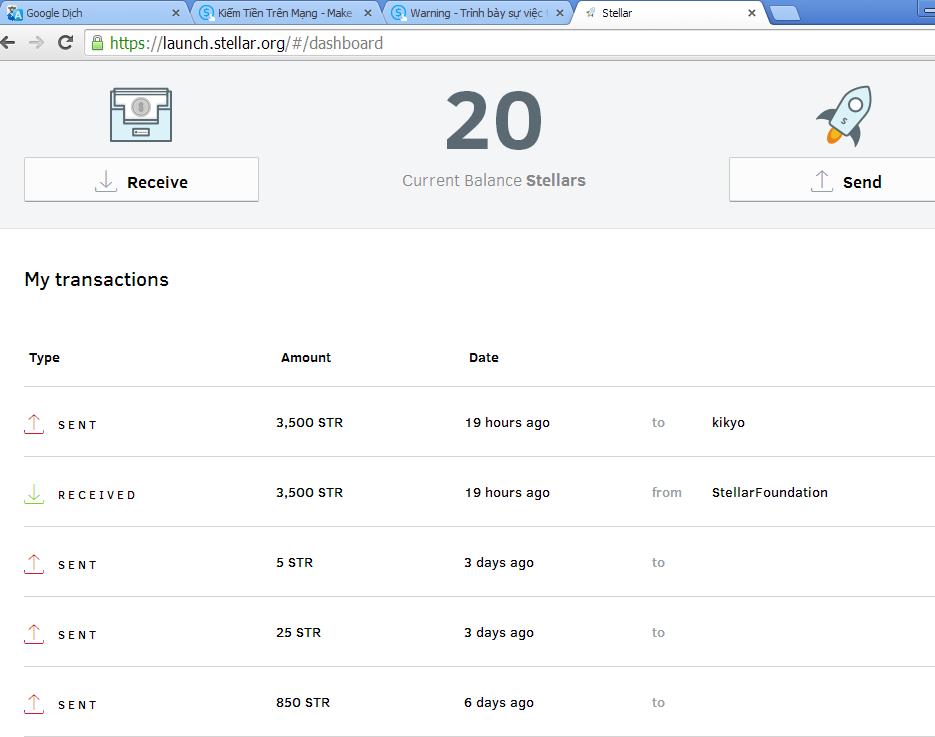Click the Type column header
The image size is (935, 737).
pos(45,358)
